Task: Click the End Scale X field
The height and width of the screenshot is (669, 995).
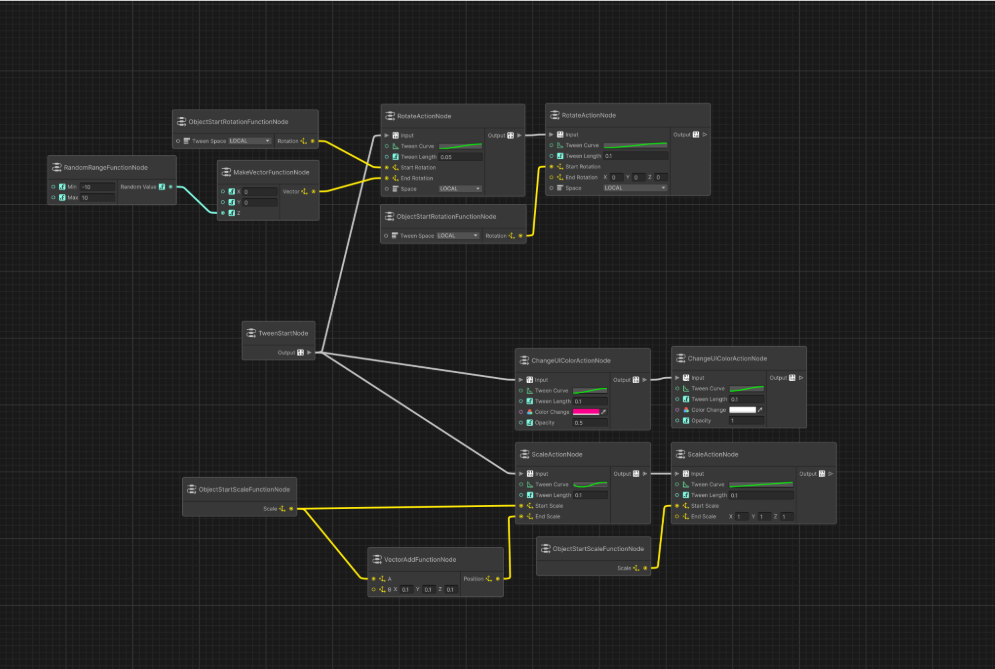Action: pos(742,517)
